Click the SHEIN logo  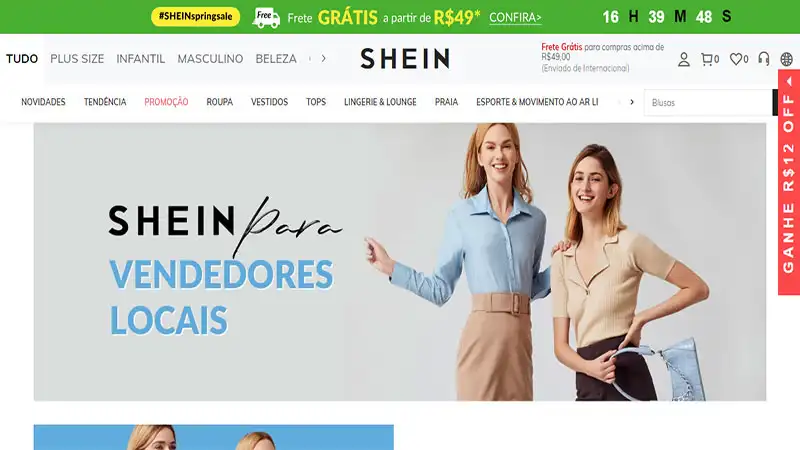(x=405, y=59)
